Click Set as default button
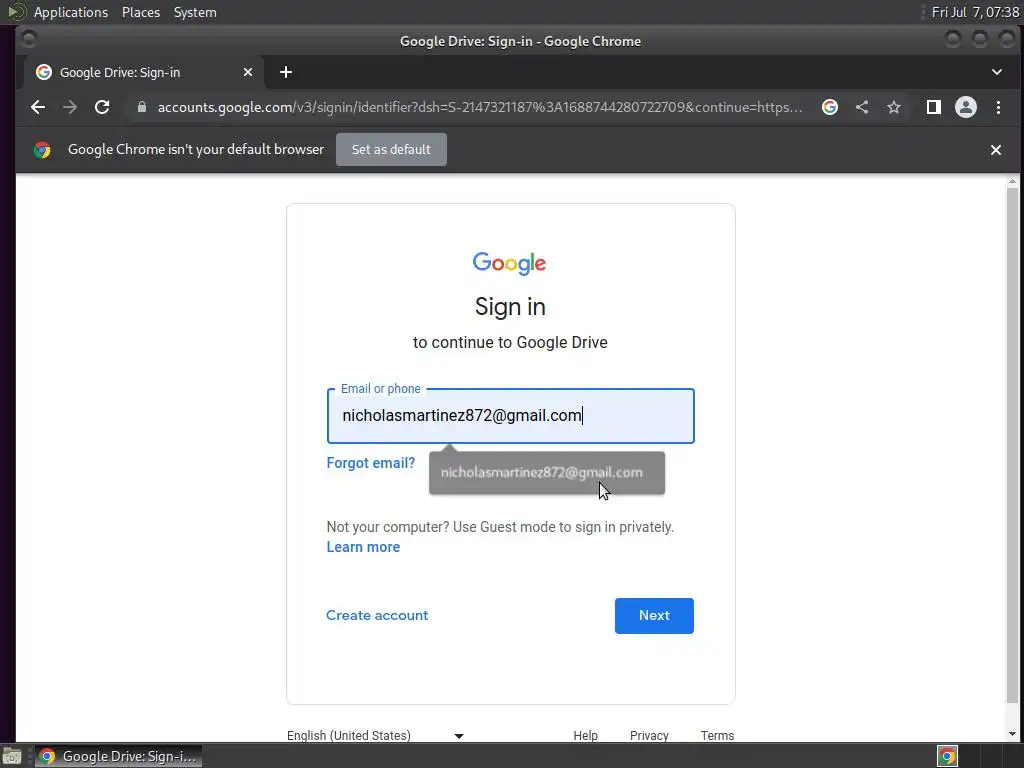 click(391, 150)
